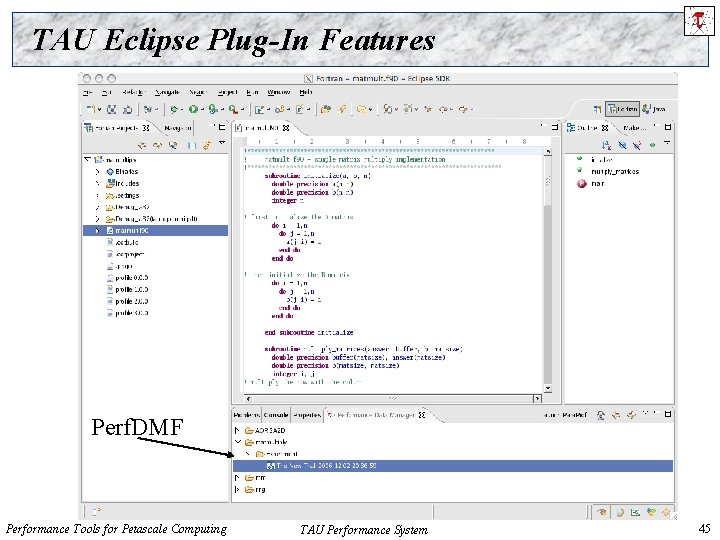Click the editor scrollbar down arrow
The image size is (720, 540).
pyautogui.click(x=547, y=388)
